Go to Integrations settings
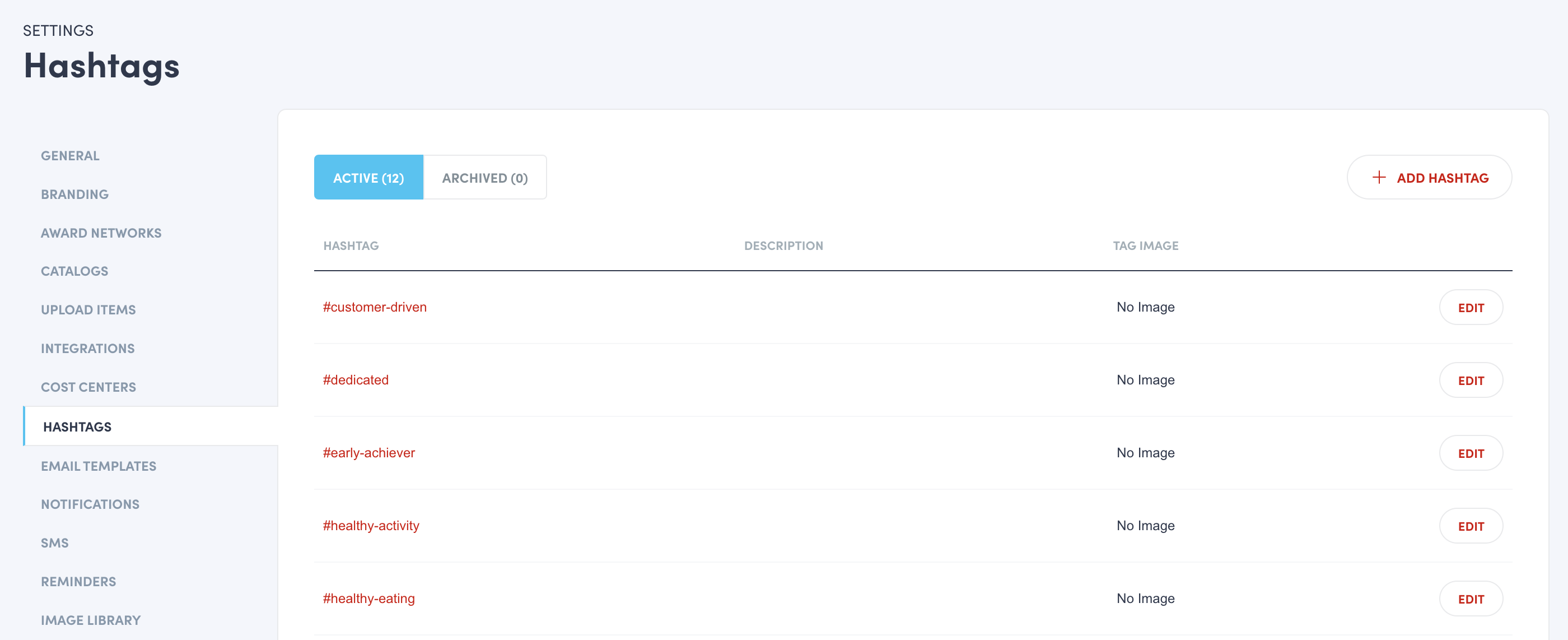 88,349
